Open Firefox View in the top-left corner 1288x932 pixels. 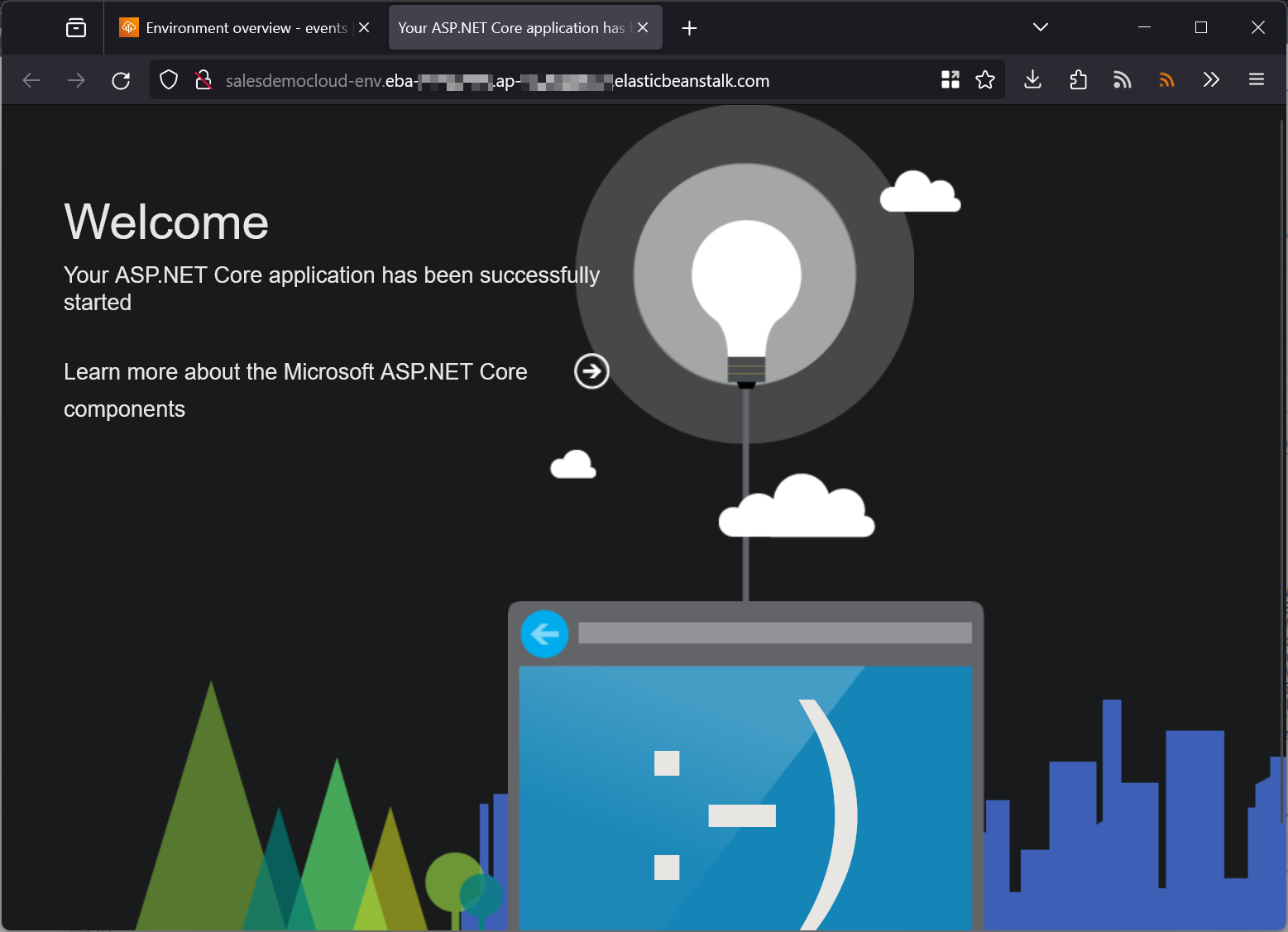pyautogui.click(x=75, y=27)
